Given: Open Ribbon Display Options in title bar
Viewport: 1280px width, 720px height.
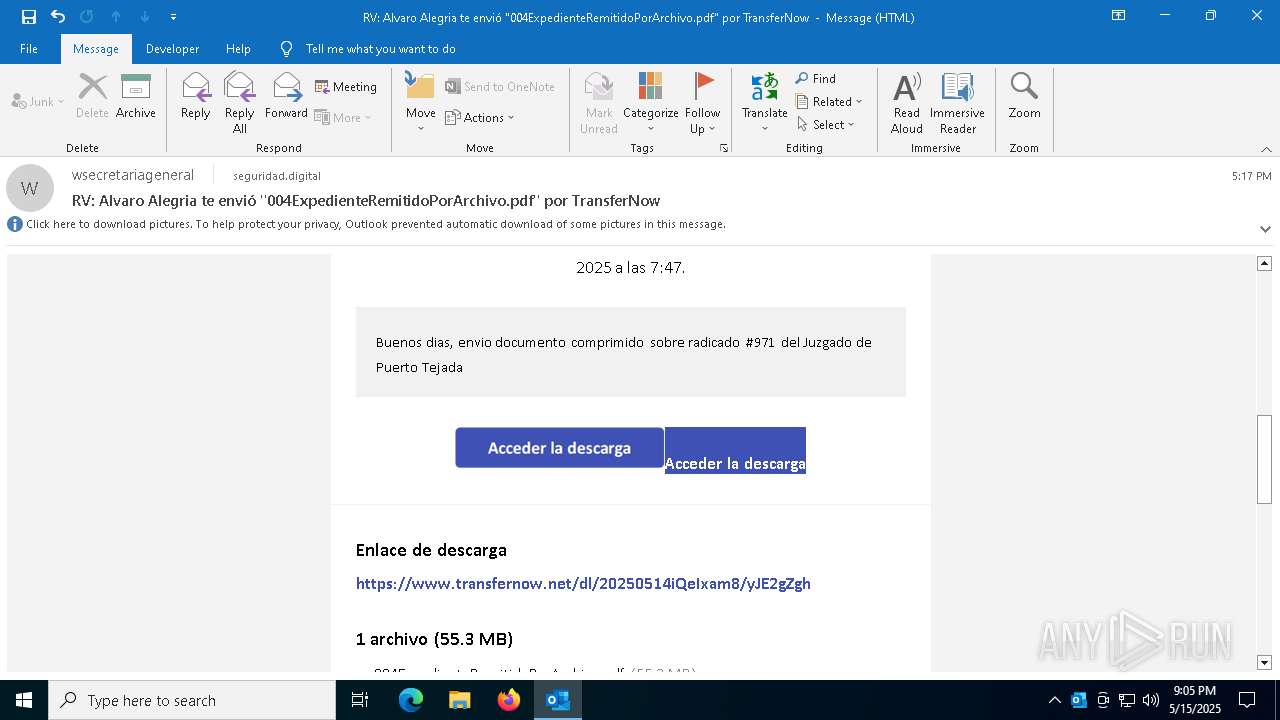Looking at the screenshot, I should pos(1118,16).
